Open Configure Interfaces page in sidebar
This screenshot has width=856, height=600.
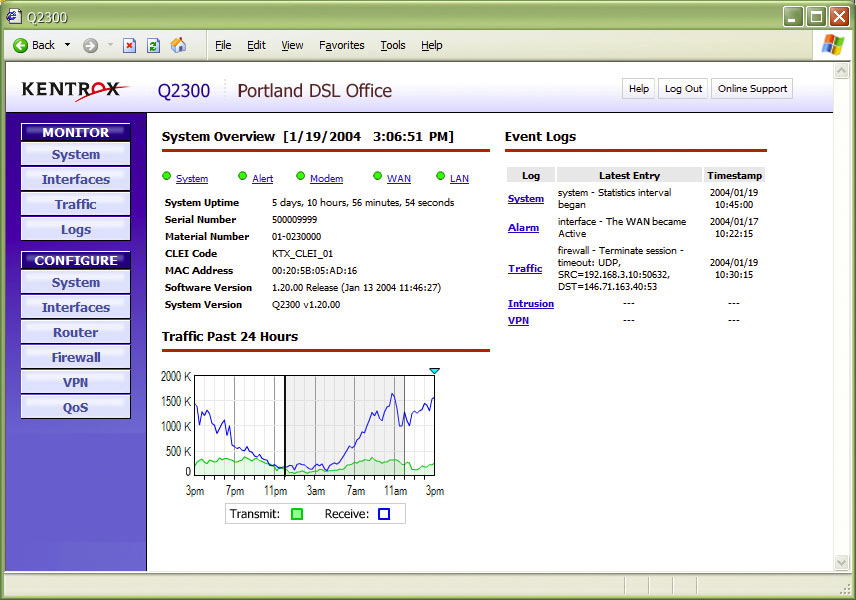75,307
